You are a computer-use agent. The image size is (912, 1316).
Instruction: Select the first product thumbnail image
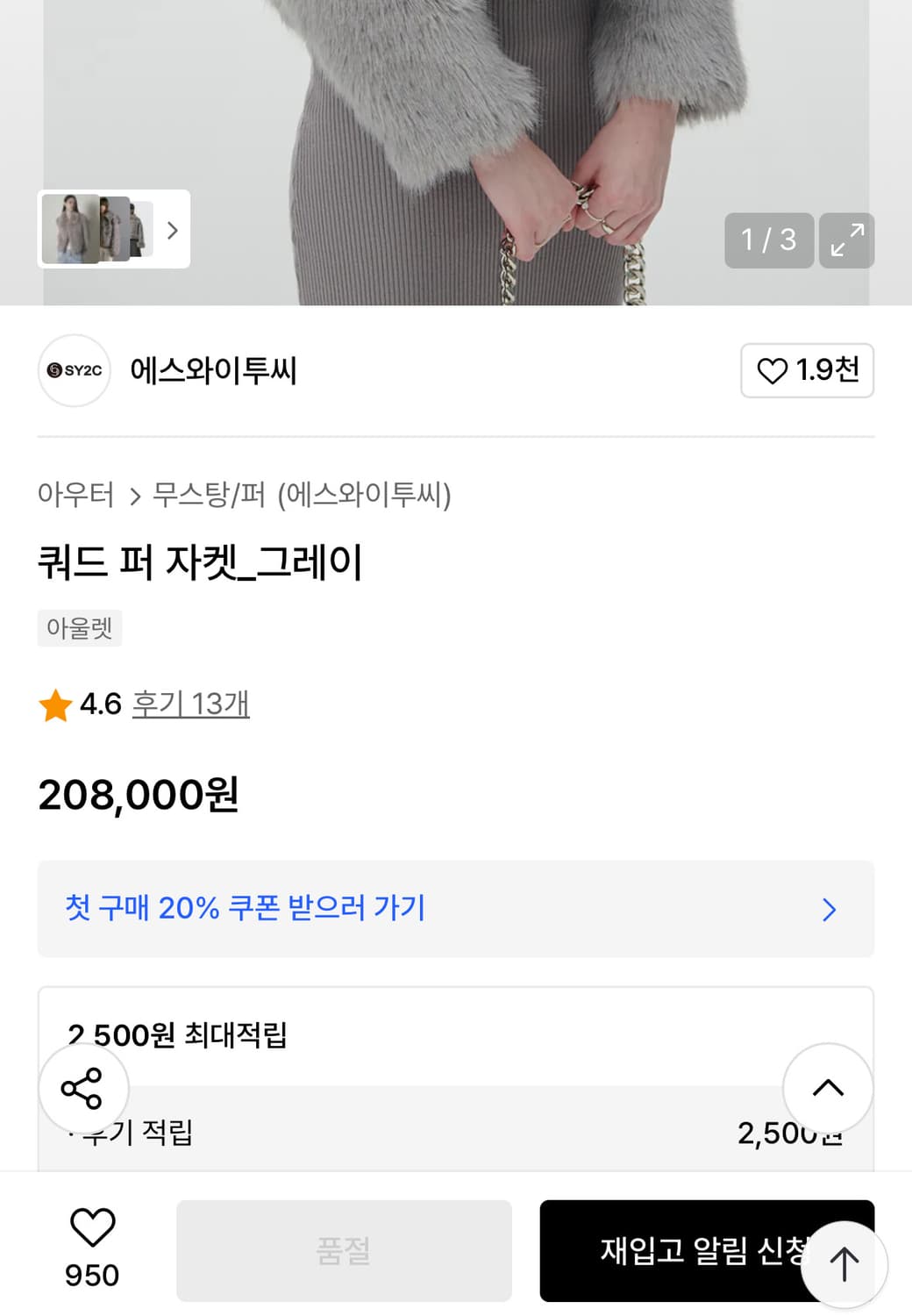71,229
